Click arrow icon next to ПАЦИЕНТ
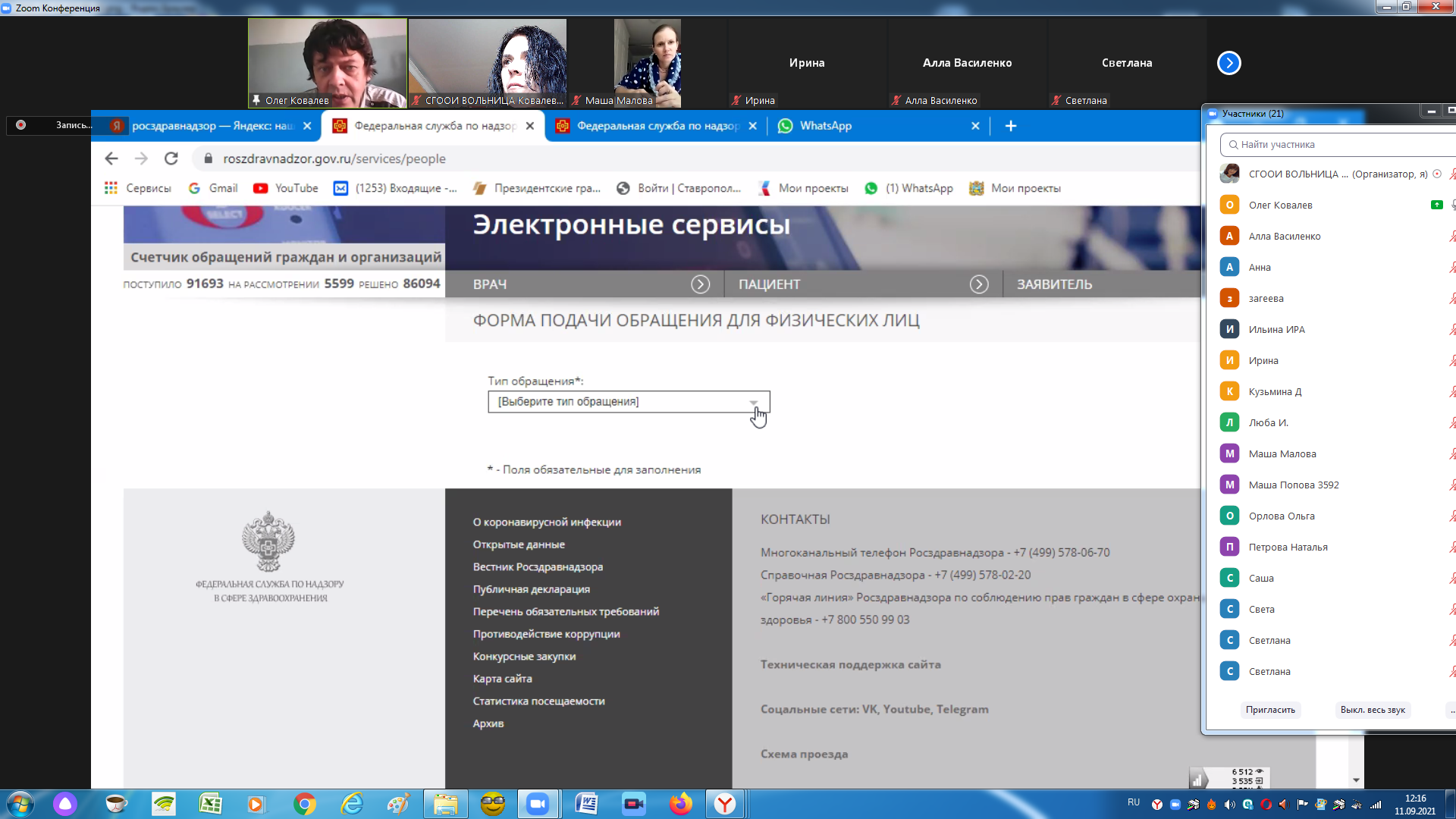 [x=979, y=284]
